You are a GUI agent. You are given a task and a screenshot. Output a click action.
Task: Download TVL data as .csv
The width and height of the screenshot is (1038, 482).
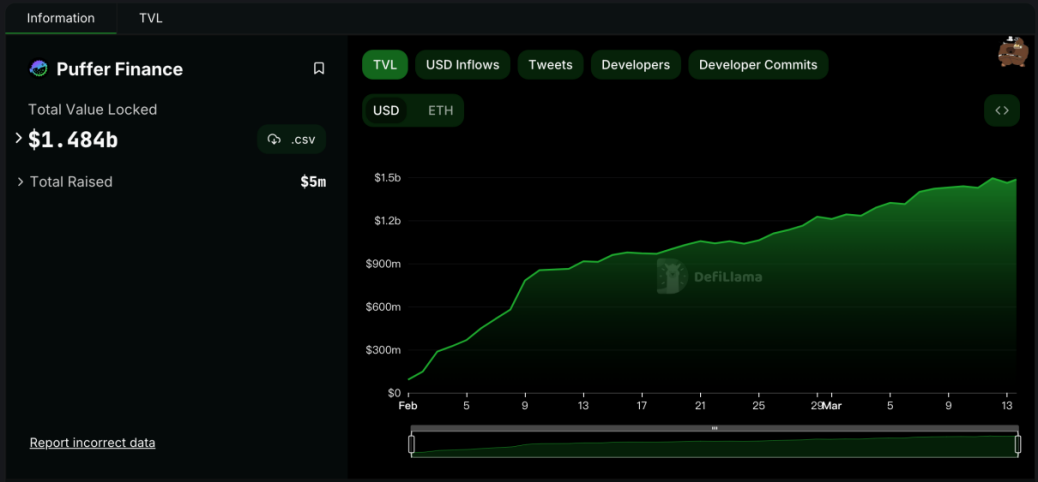point(291,139)
